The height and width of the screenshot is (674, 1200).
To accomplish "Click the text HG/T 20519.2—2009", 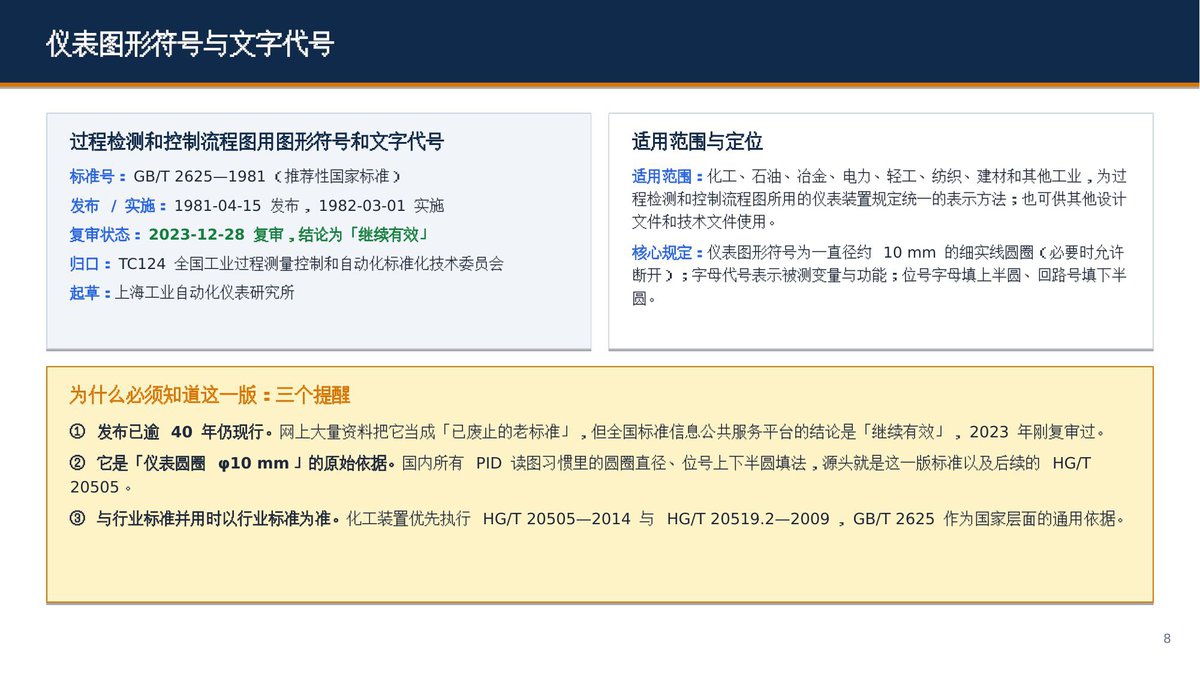I will coord(749,519).
